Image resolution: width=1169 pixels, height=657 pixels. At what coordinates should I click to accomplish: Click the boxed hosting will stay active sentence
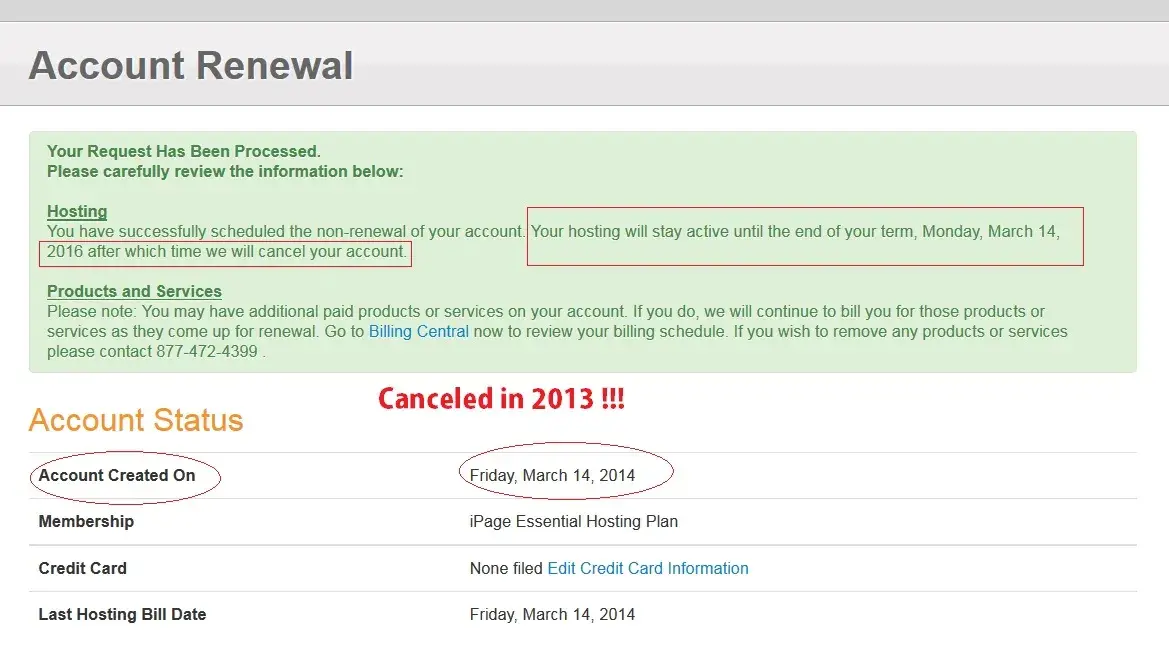tap(794, 232)
